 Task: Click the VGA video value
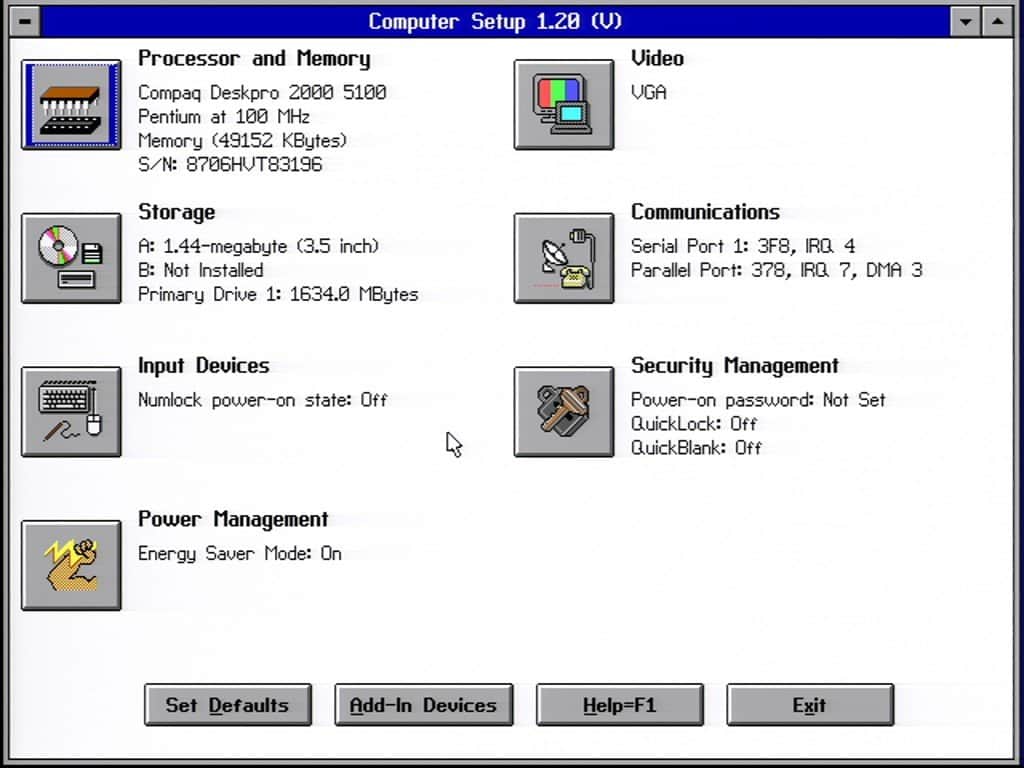pyautogui.click(x=648, y=92)
